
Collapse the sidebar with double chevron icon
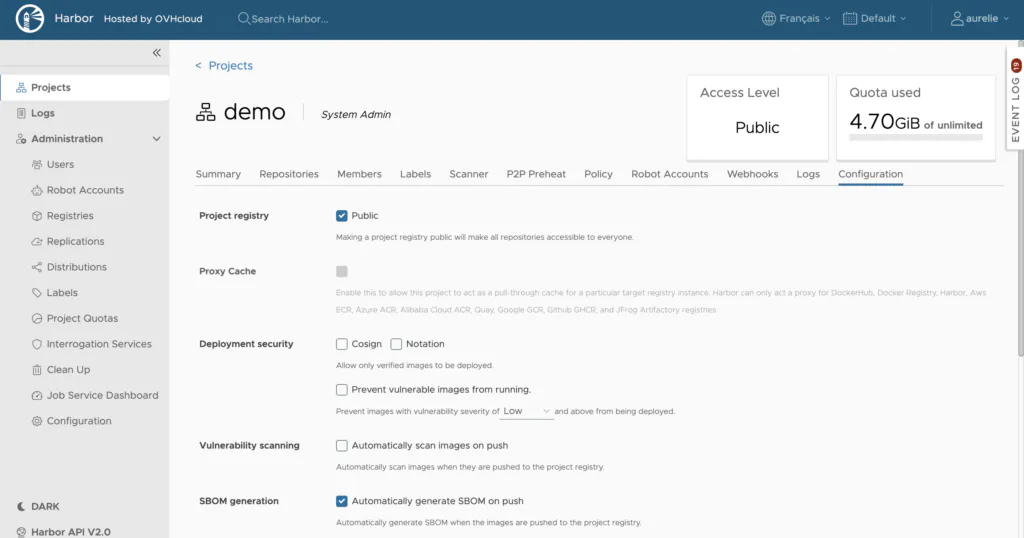click(157, 53)
